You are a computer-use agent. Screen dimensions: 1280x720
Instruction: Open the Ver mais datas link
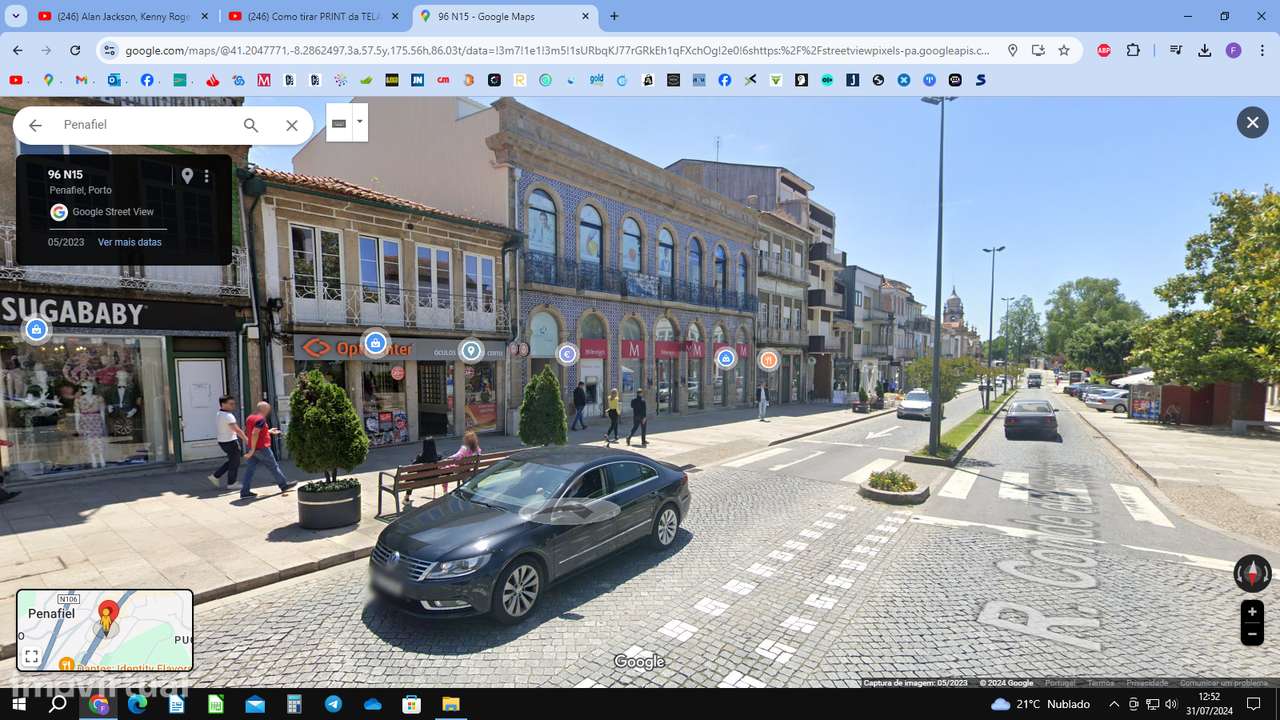[x=129, y=242]
